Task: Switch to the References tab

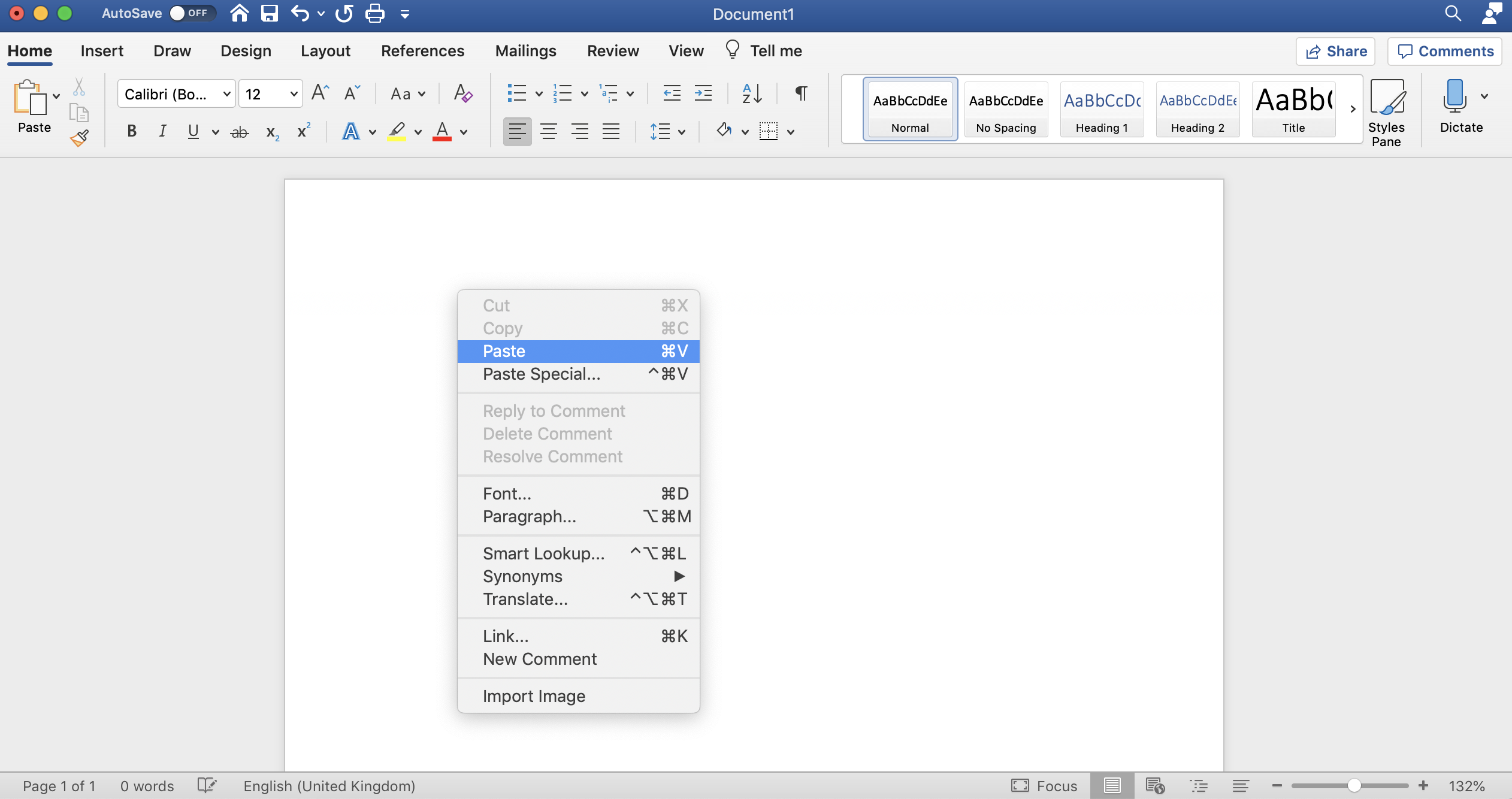Action: coord(422,51)
